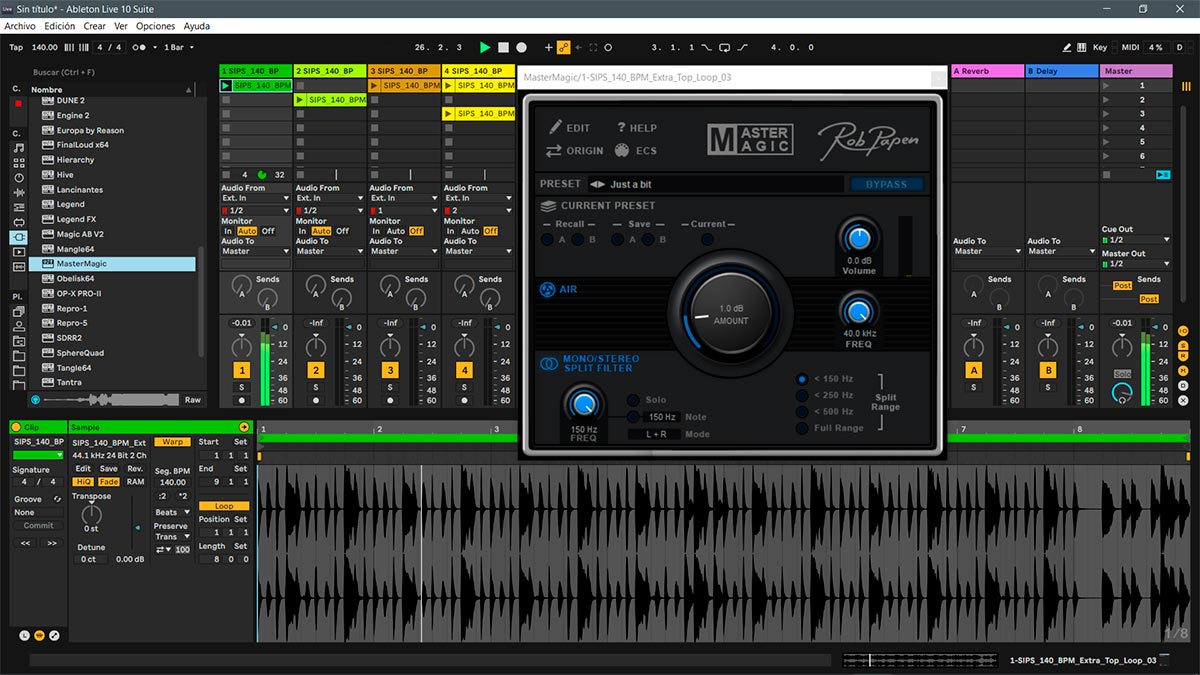Open ECS settings in MasterMagic
The image size is (1200, 675).
[621, 151]
